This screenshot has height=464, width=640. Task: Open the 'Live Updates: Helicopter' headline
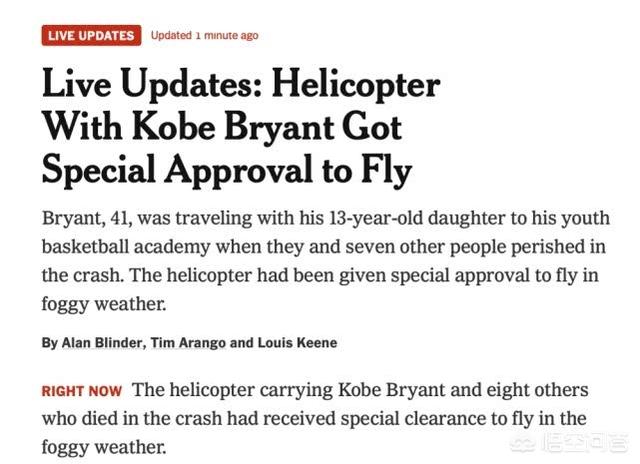point(241,127)
